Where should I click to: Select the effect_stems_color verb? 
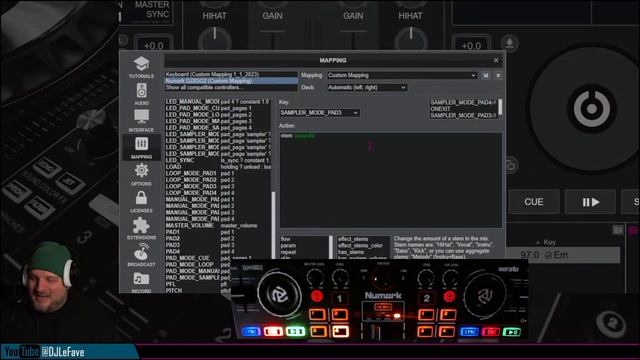(362, 246)
